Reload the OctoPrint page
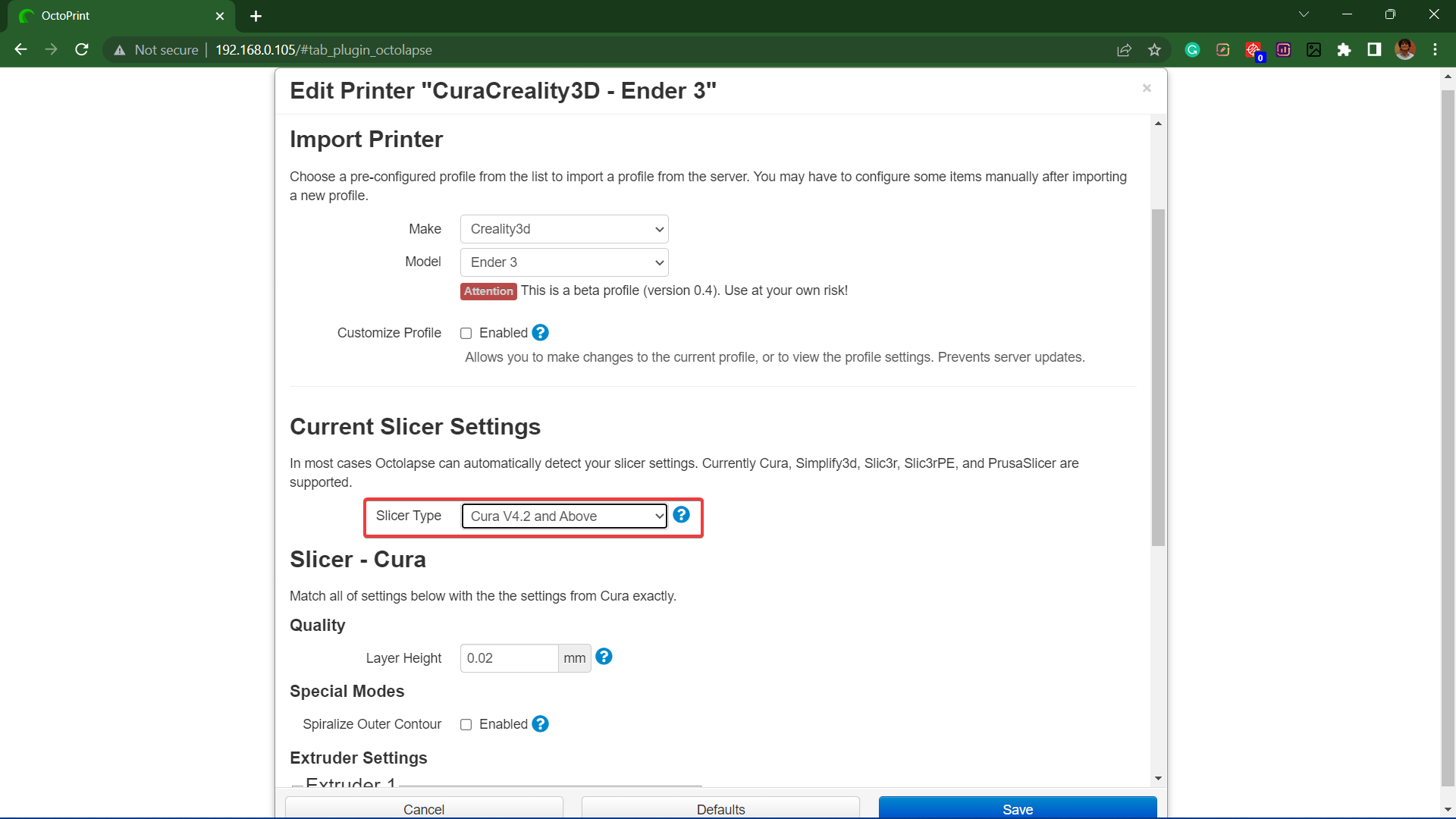The width and height of the screenshot is (1456, 819). tap(82, 49)
